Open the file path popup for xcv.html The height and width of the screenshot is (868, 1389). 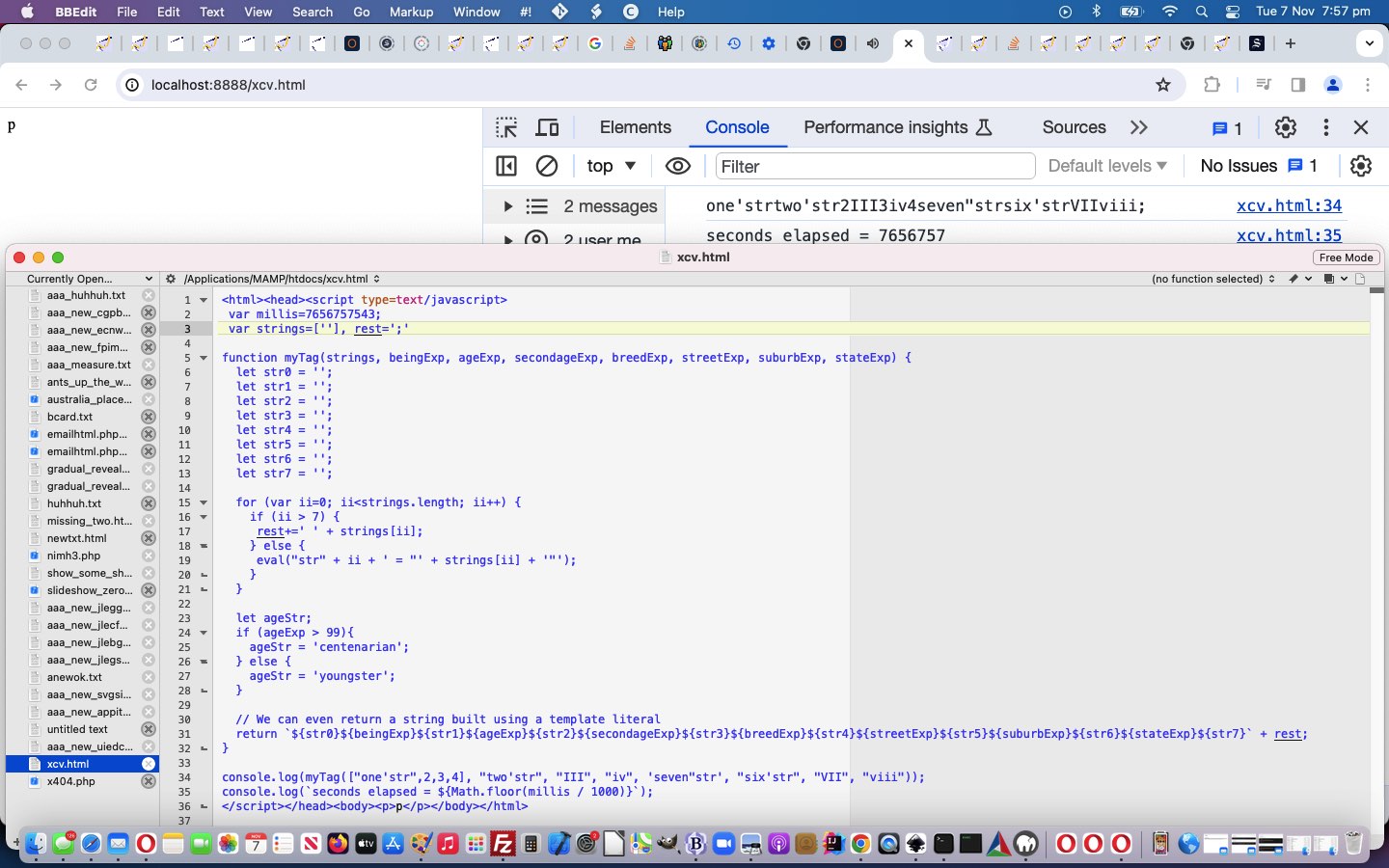pyautogui.click(x=282, y=279)
